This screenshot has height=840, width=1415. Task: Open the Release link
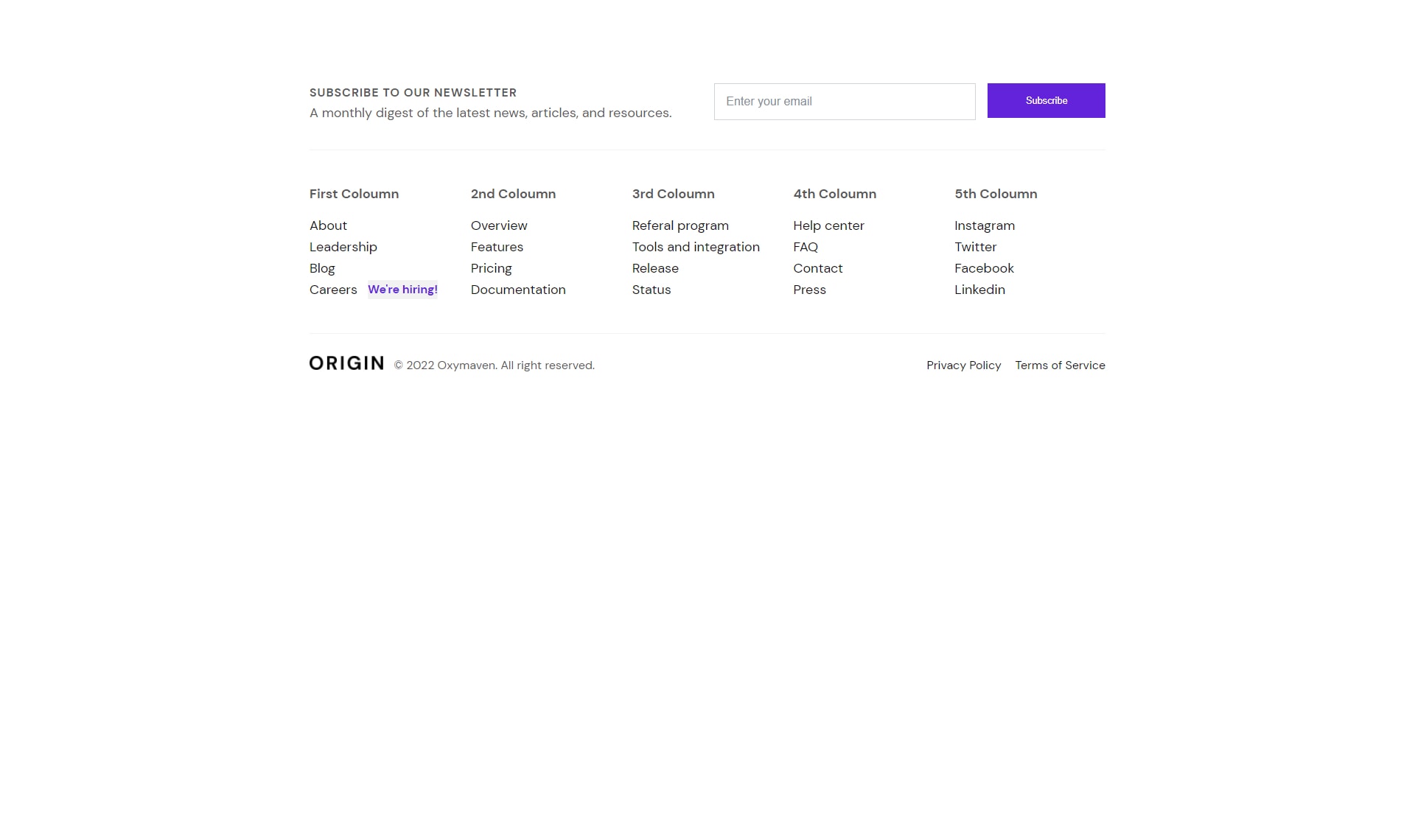(655, 268)
